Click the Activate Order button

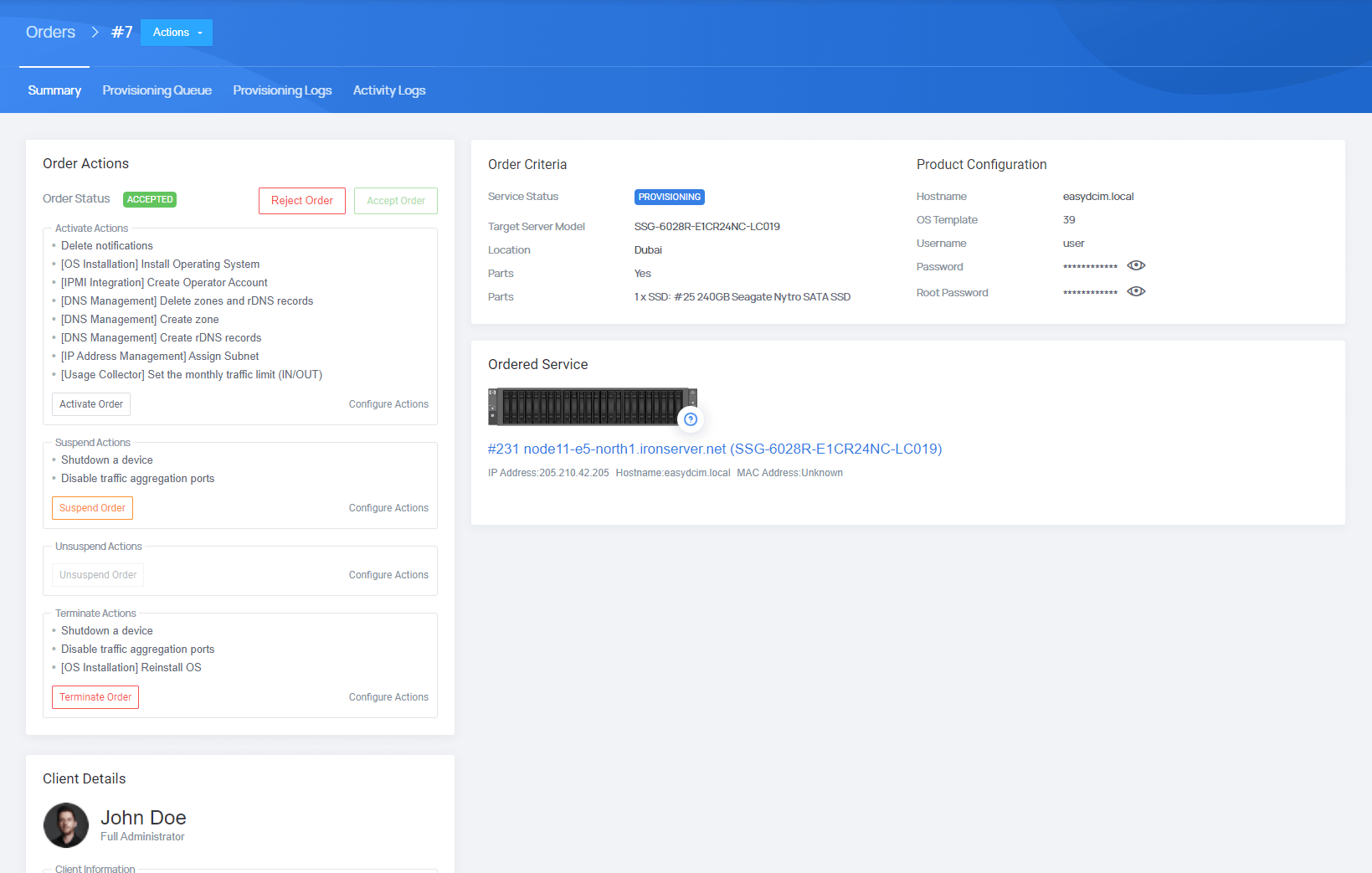pyautogui.click(x=91, y=404)
